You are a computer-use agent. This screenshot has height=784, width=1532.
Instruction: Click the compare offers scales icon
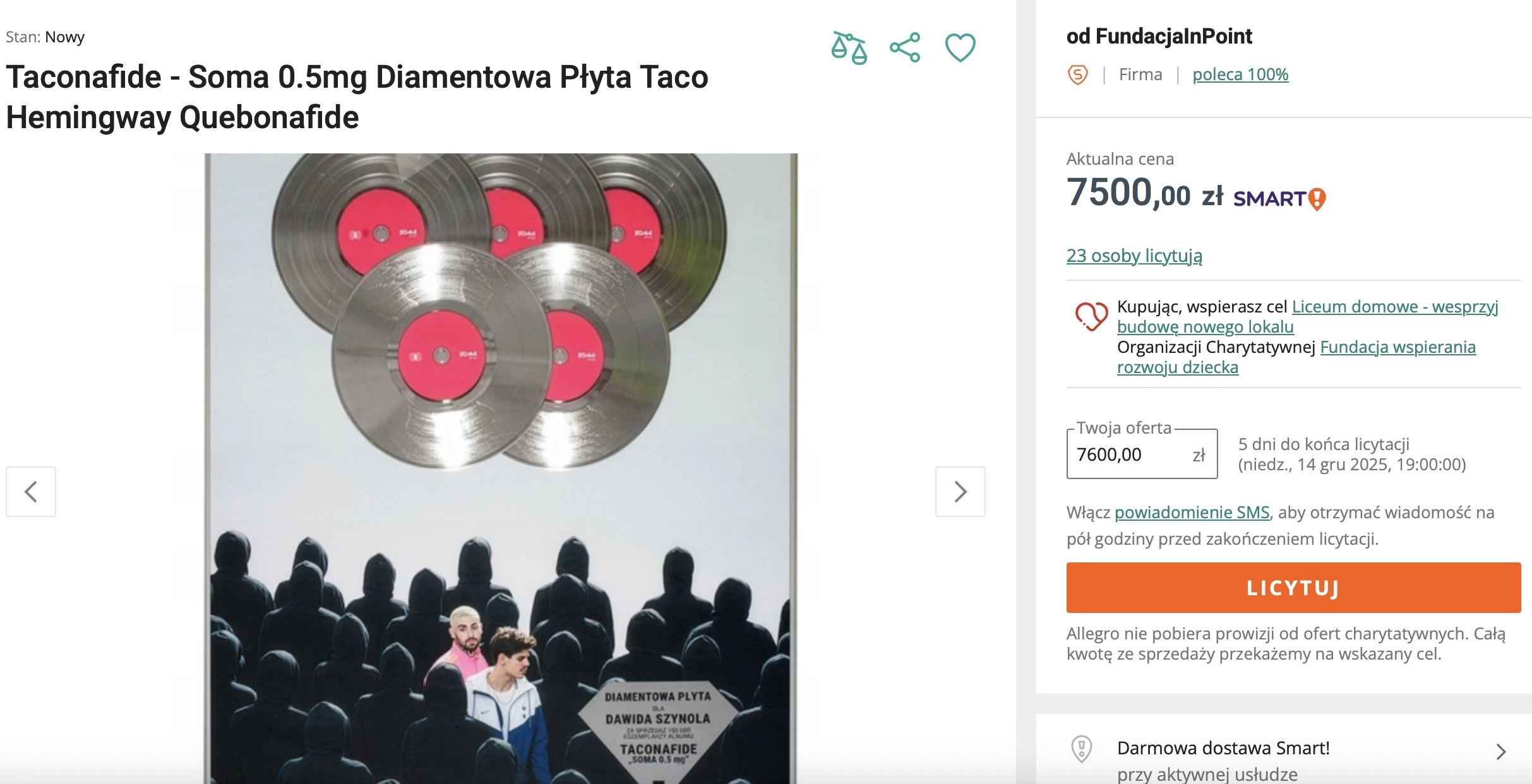[849, 48]
